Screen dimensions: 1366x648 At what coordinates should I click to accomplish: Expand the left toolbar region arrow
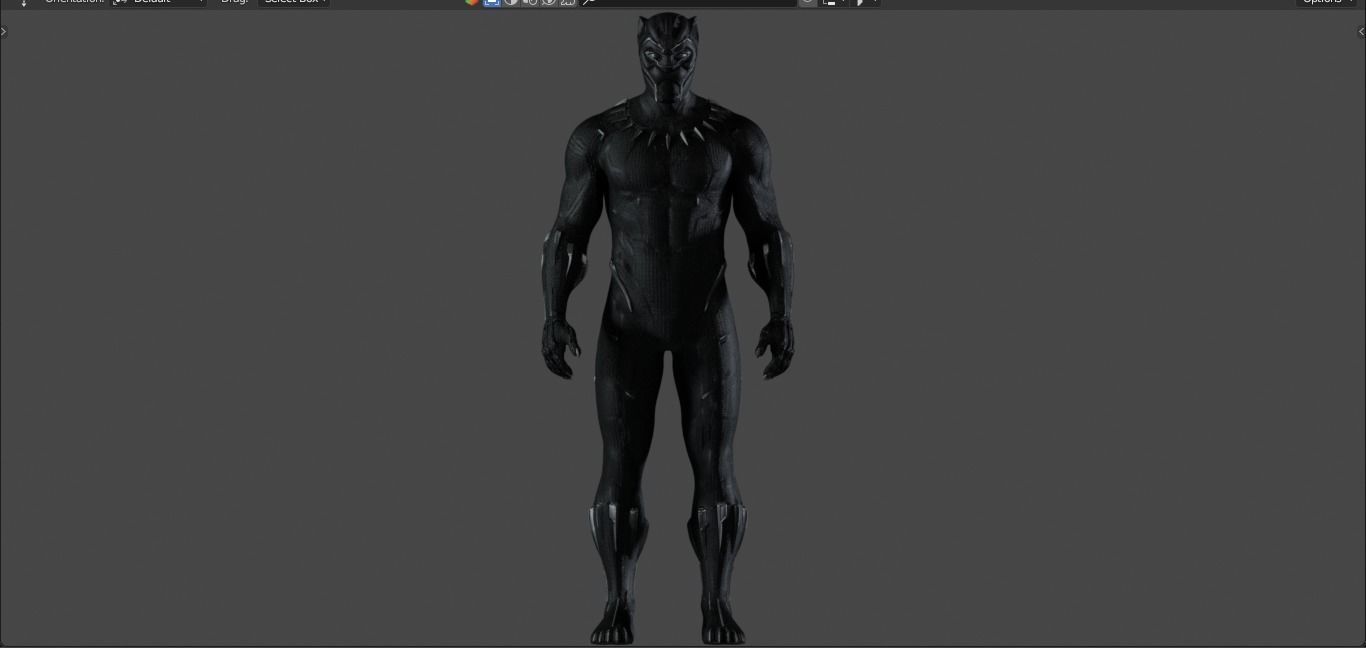[4, 31]
